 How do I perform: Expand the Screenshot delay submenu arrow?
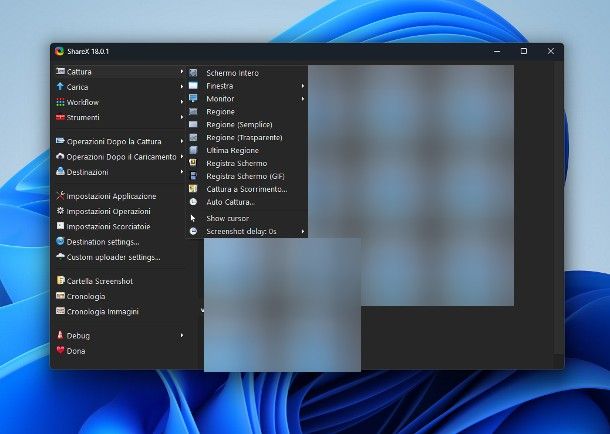click(x=303, y=231)
